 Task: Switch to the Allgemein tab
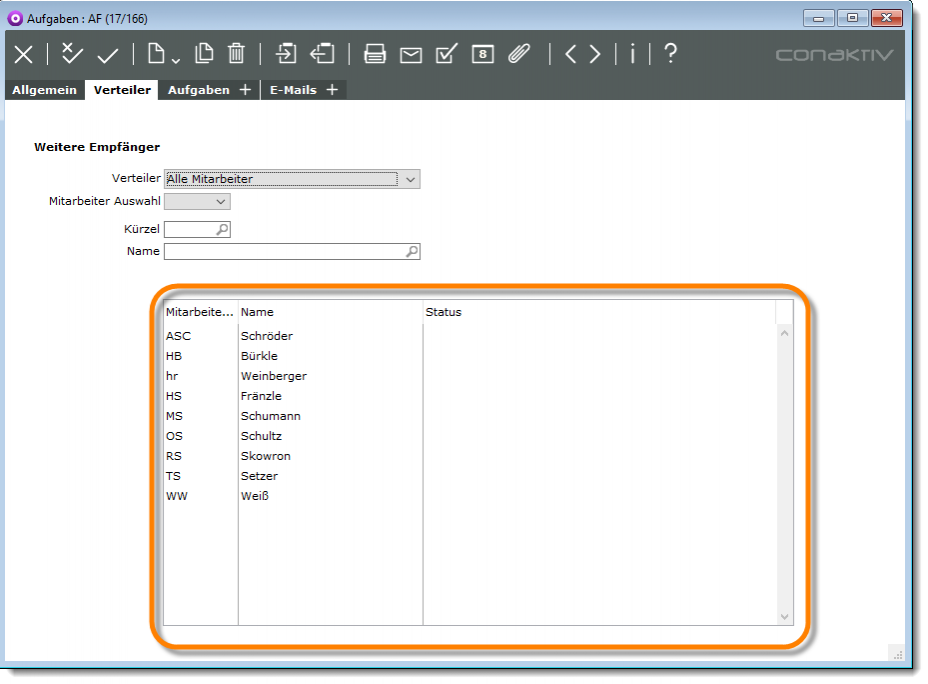coord(44,90)
